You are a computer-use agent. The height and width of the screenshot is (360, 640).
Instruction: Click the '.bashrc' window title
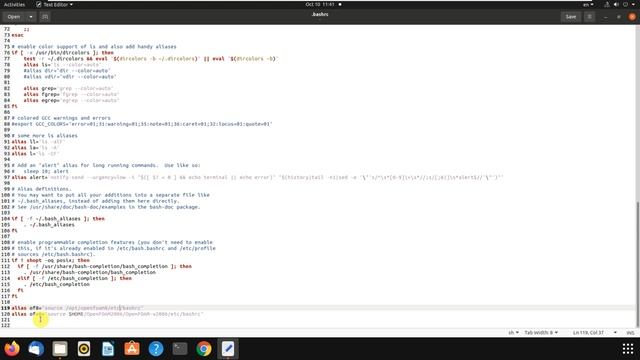320,14
